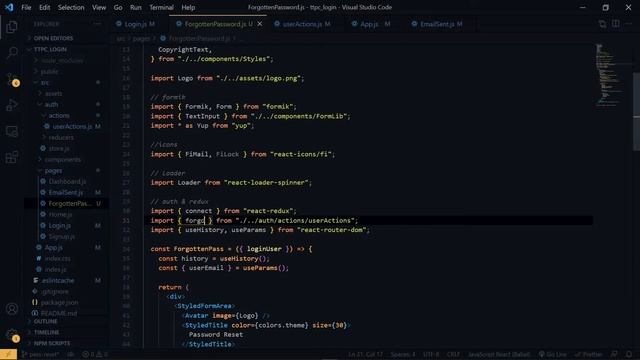Viewport: 640px width, 360px height.
Task: Open the Terminal menu
Action: click(x=161, y=7)
